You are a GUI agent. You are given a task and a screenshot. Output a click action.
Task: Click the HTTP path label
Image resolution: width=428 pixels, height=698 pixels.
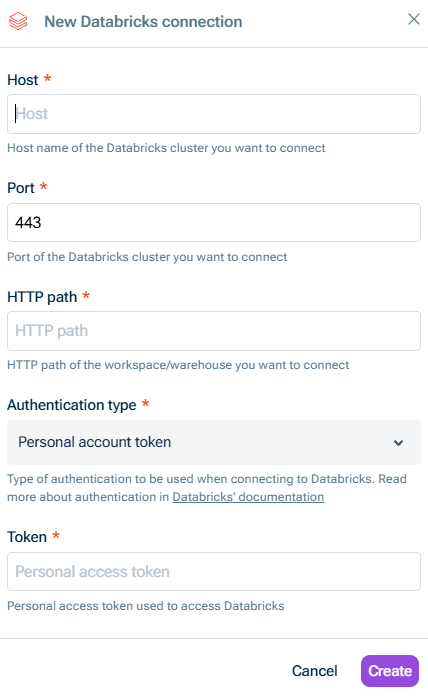tap(42, 297)
